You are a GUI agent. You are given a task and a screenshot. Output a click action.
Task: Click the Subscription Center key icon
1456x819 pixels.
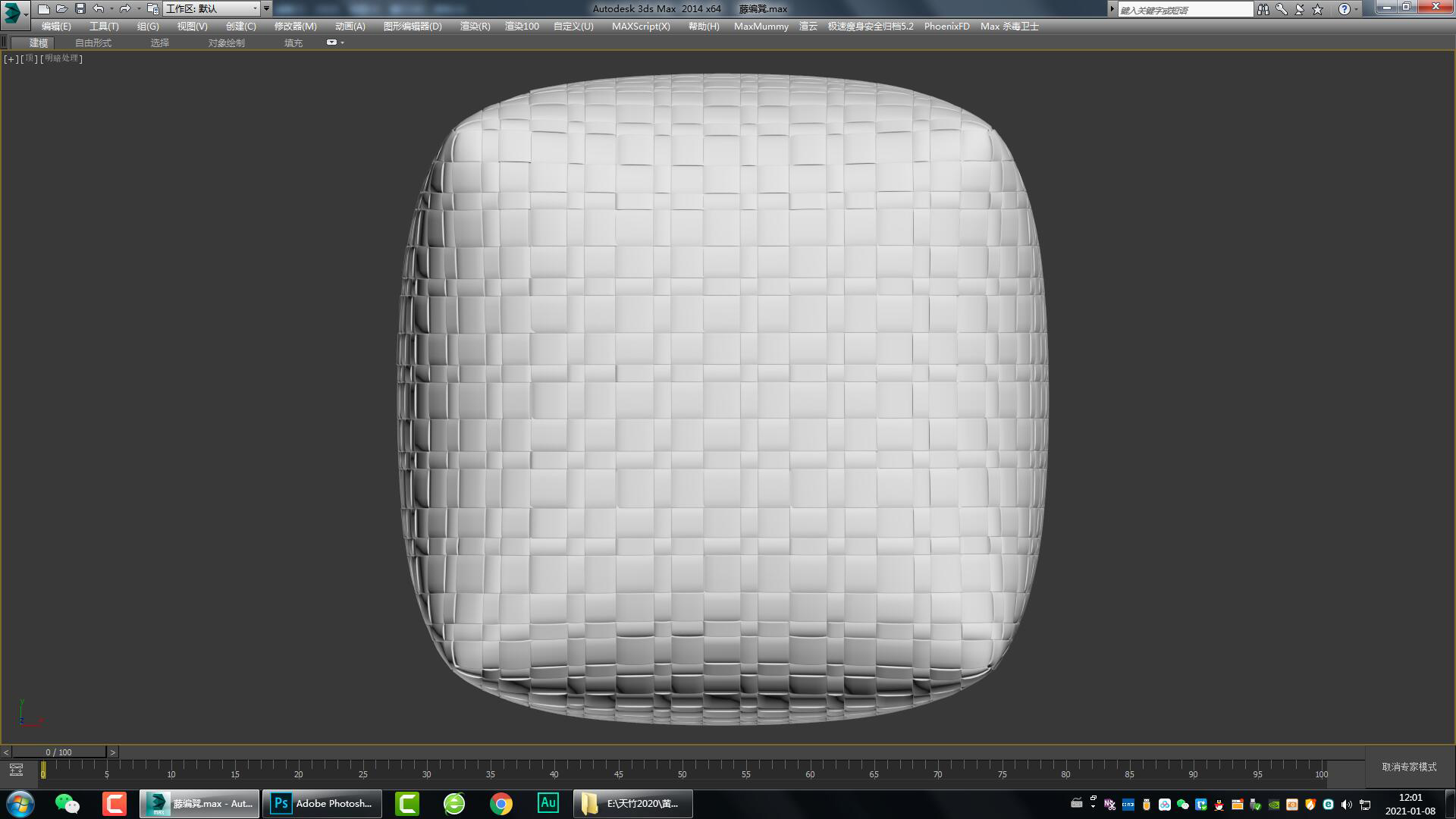tap(1281, 9)
